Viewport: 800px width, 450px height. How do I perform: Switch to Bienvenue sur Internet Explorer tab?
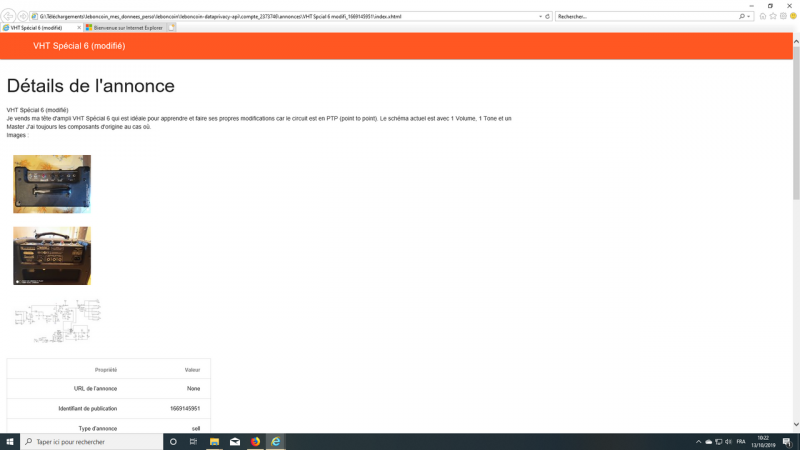tap(125, 27)
